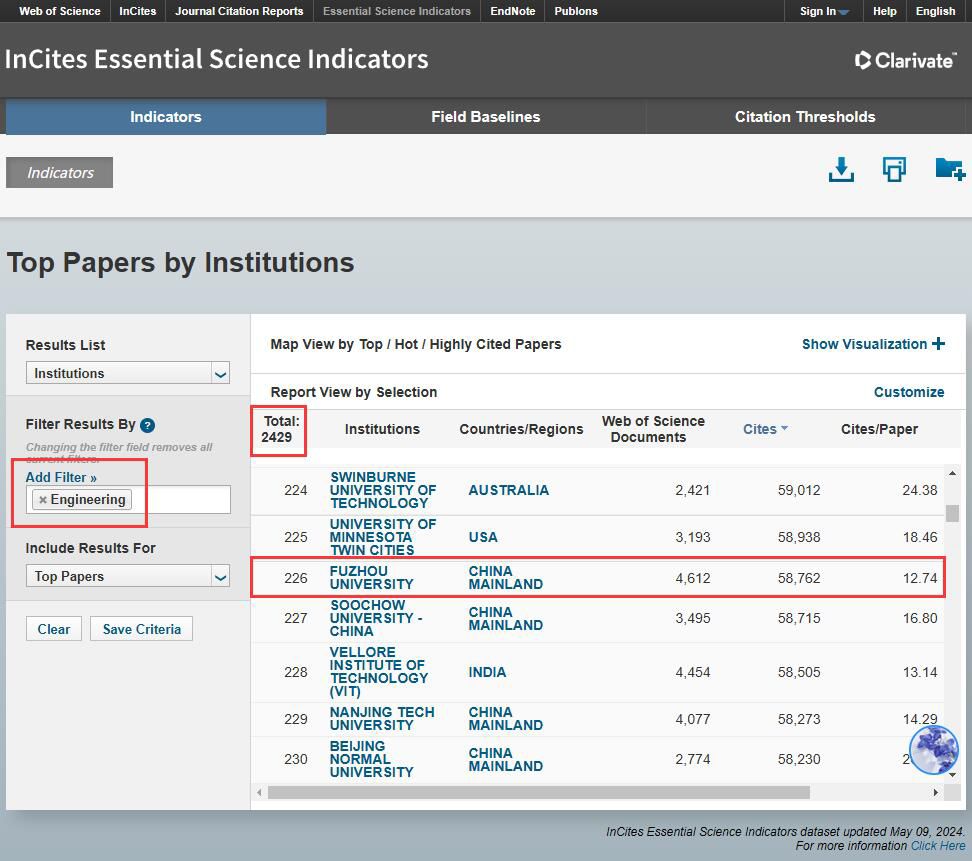The height and width of the screenshot is (861, 972).
Task: Click the horizontal table scrollbar
Action: click(538, 792)
